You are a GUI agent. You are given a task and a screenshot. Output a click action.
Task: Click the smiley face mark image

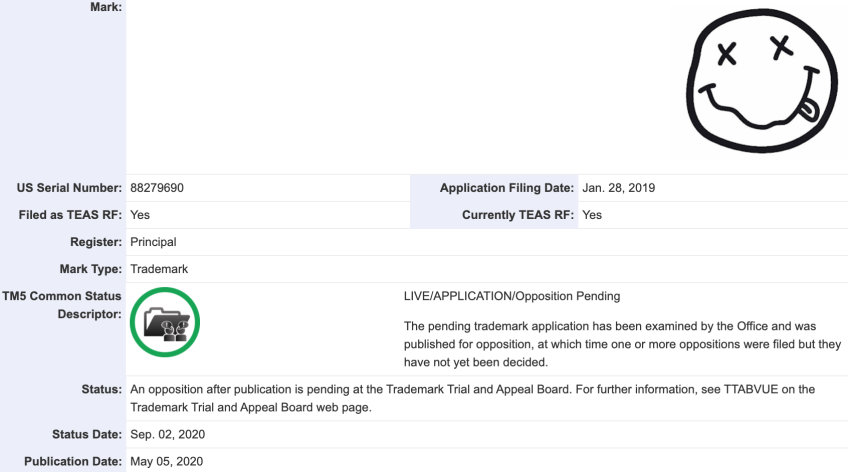761,80
